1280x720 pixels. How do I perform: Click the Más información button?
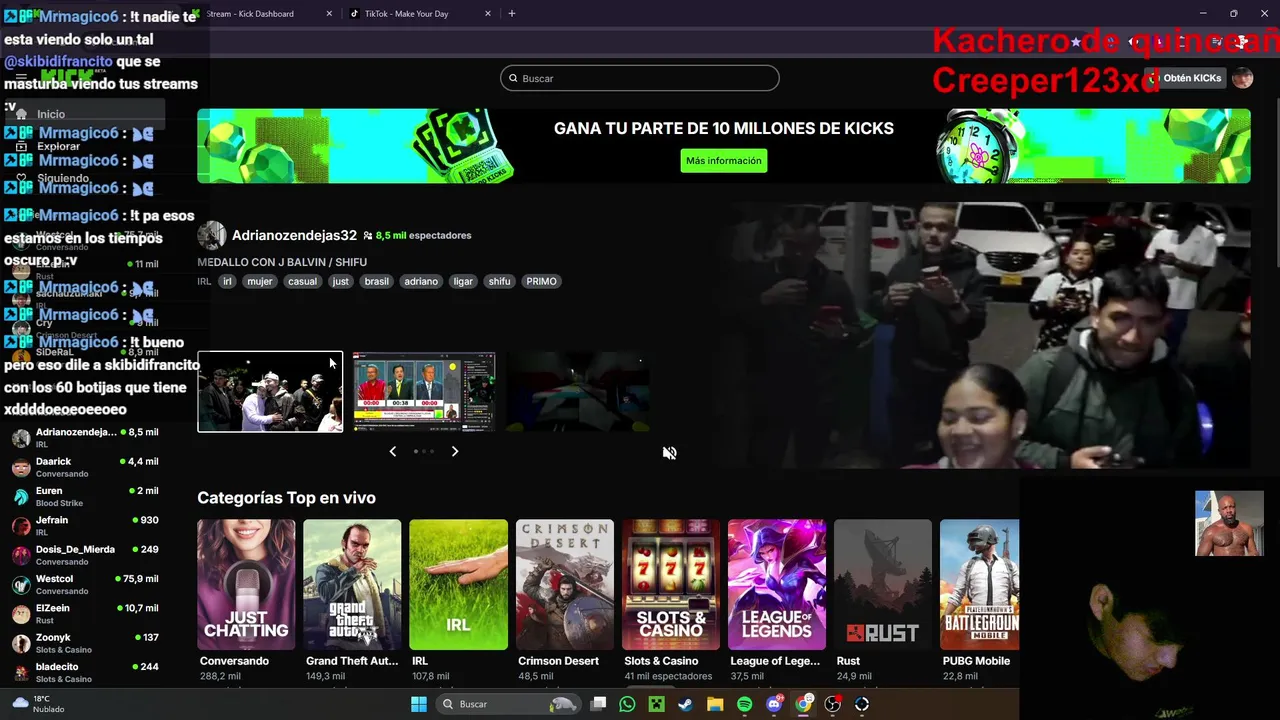[x=724, y=161]
